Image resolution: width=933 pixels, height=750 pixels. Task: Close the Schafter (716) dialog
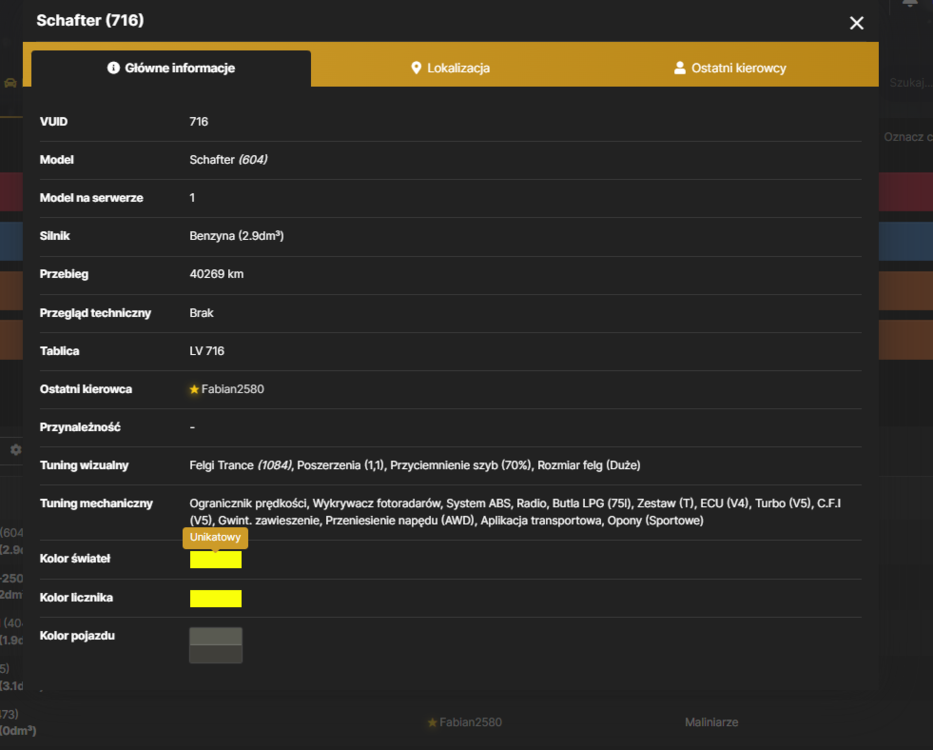(x=856, y=23)
